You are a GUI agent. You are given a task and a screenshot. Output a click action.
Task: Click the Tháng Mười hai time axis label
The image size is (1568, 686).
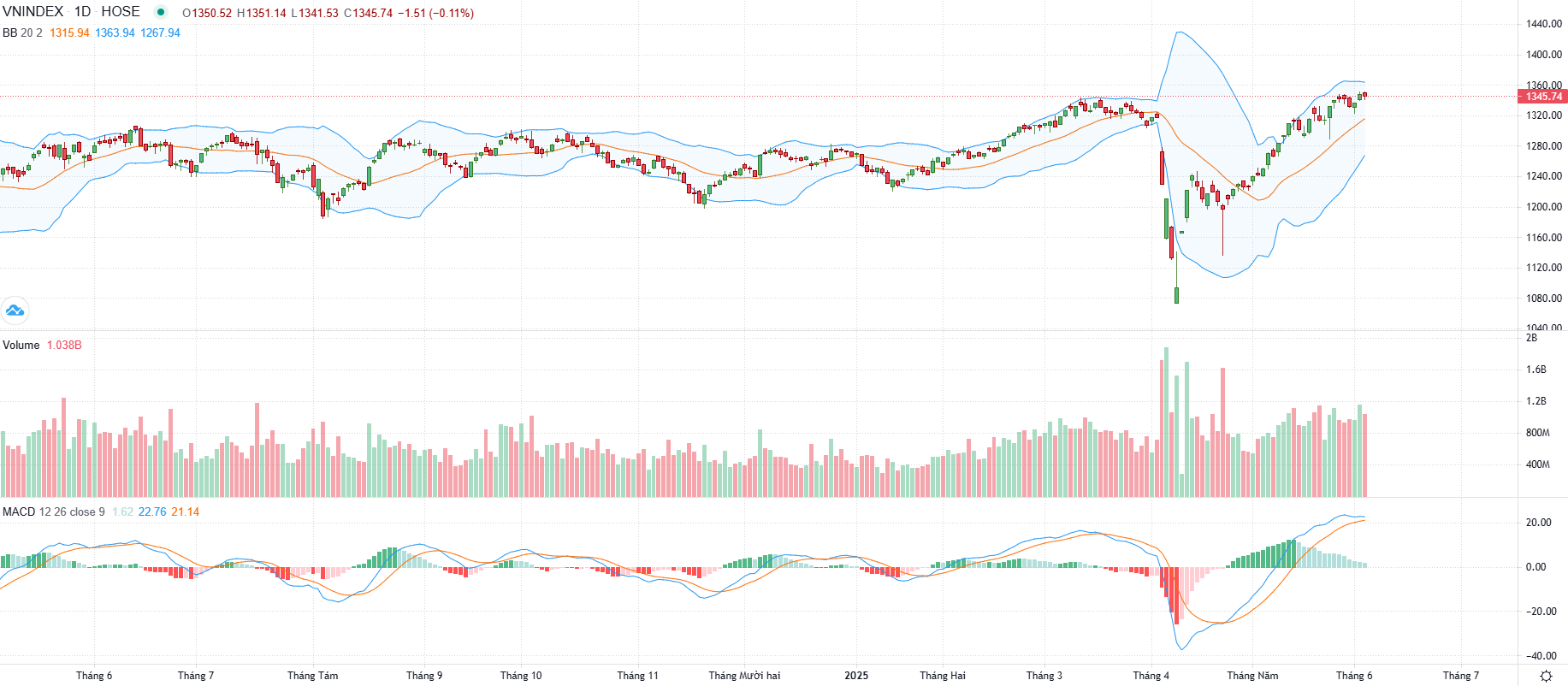(x=744, y=675)
